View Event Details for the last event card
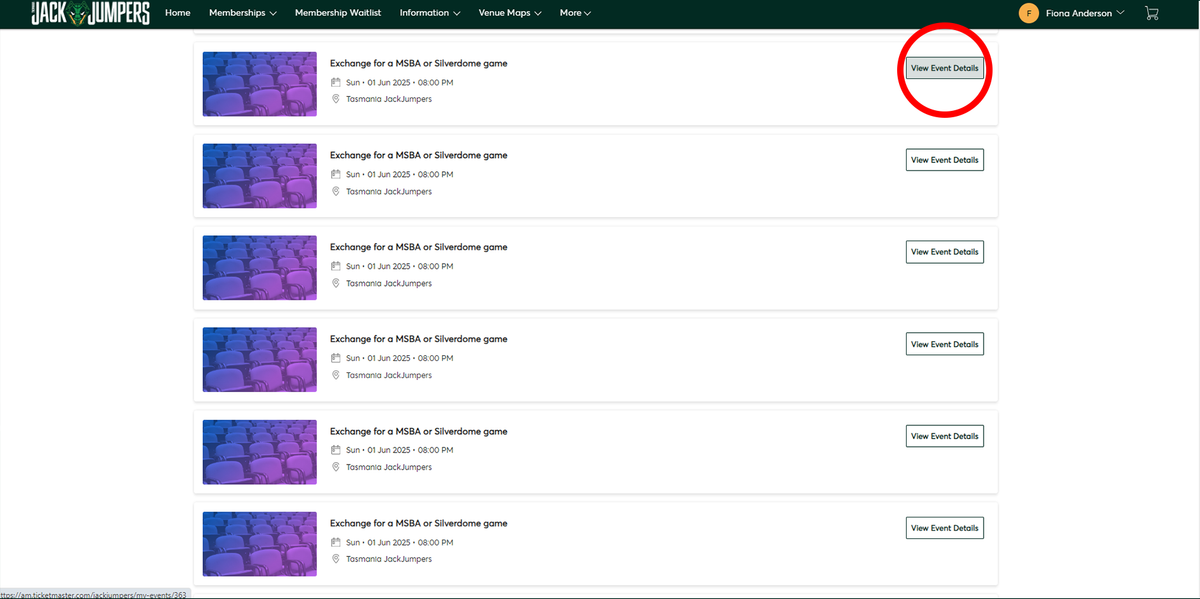 [x=945, y=528]
